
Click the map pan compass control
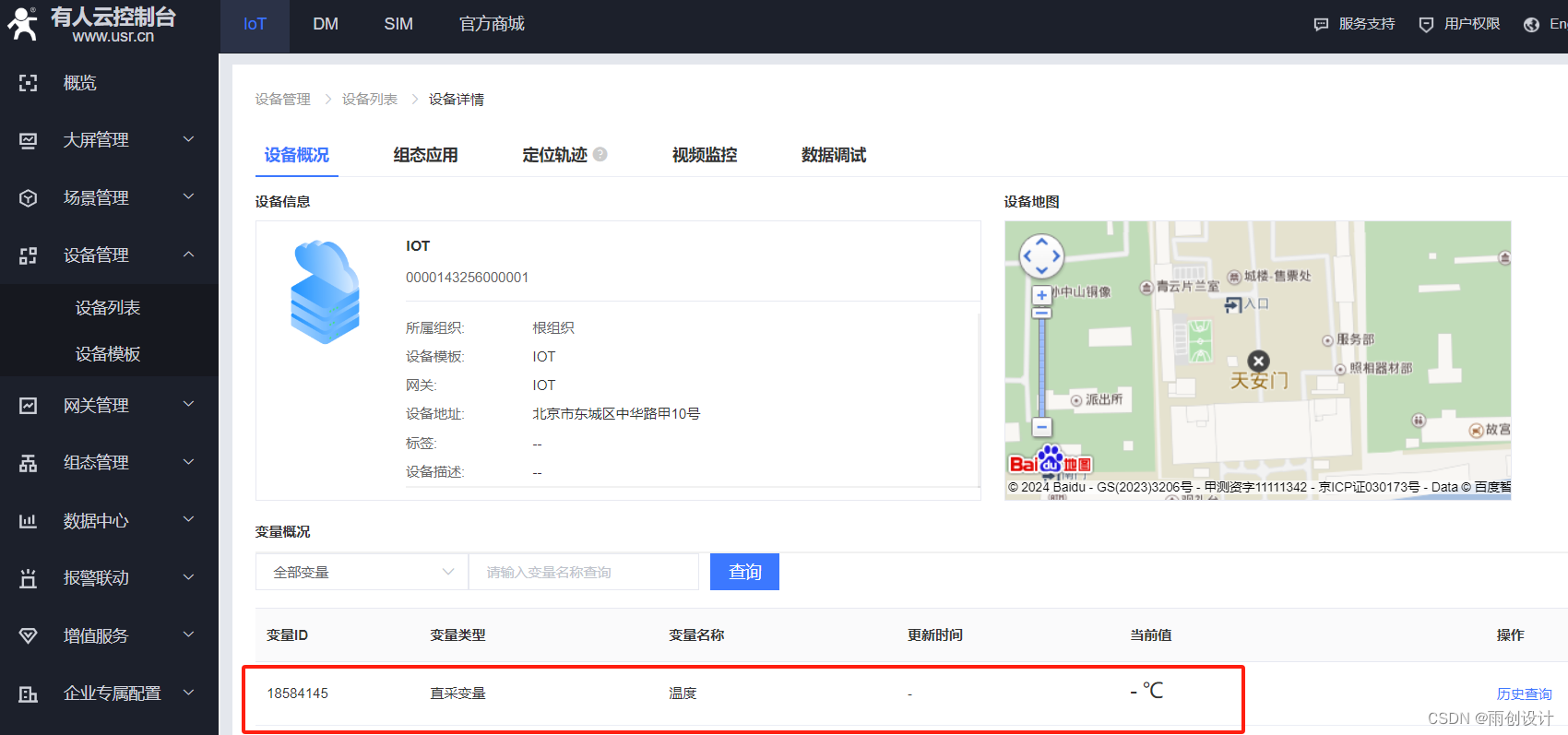(1041, 256)
